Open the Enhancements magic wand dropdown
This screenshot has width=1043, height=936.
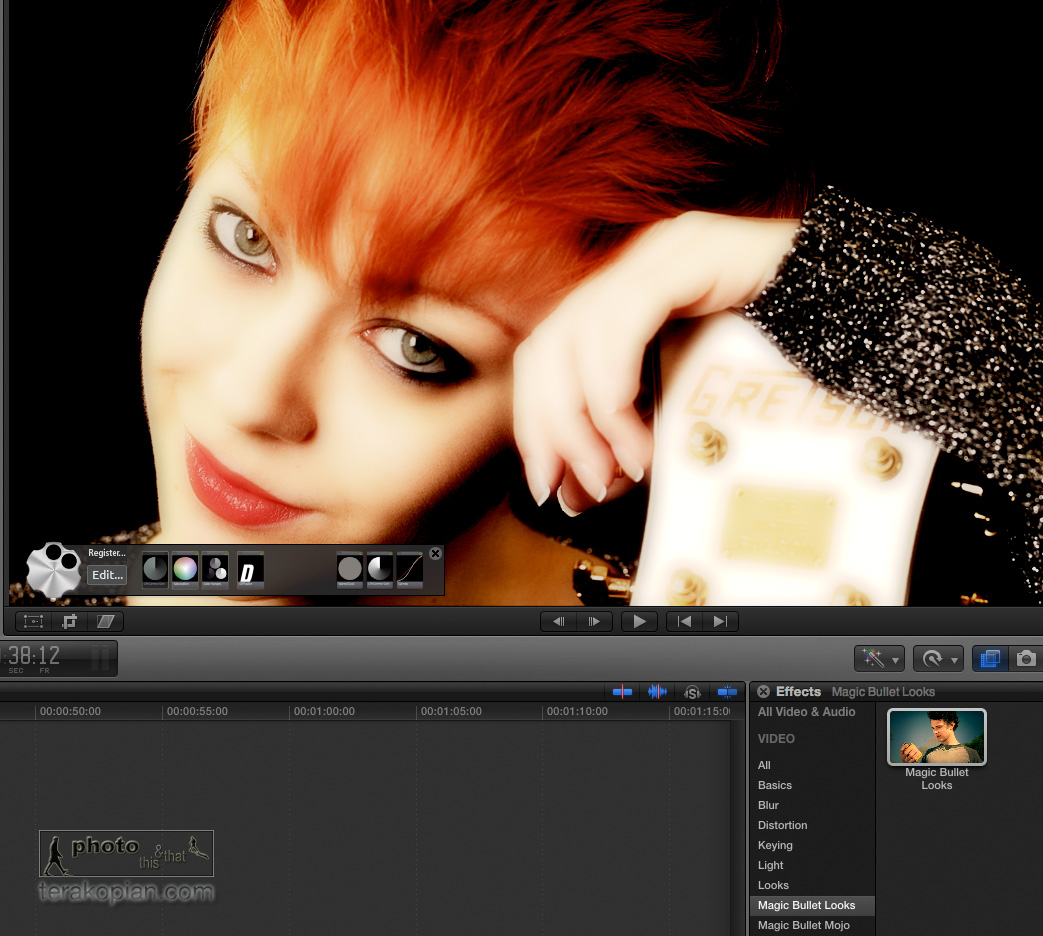coord(880,658)
